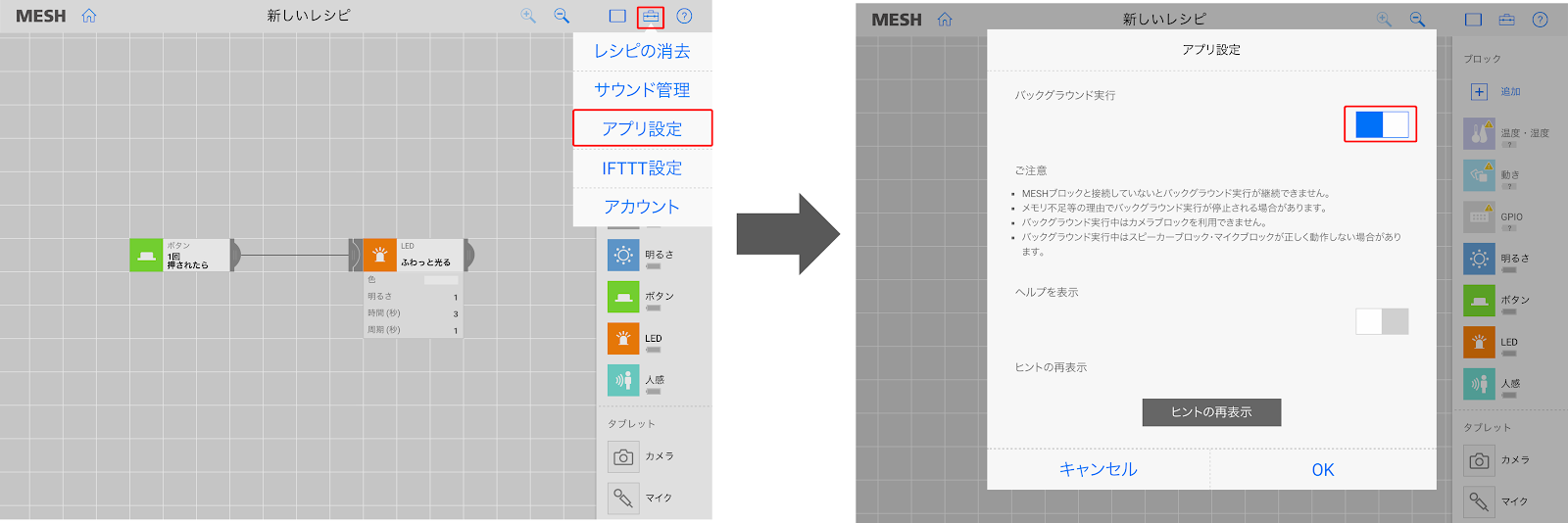Click the home icon beside the left MESH logo
This screenshot has width=1568, height=523.
click(89, 16)
